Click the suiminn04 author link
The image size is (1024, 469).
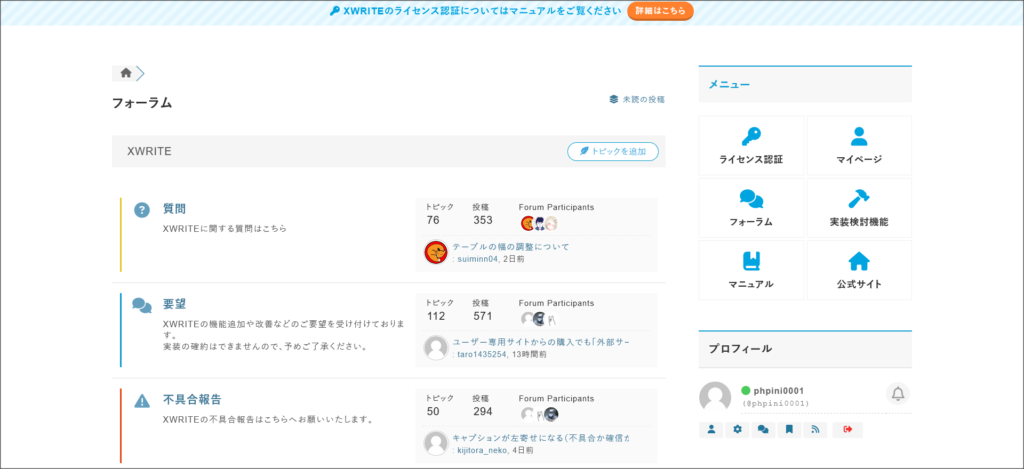[477, 259]
